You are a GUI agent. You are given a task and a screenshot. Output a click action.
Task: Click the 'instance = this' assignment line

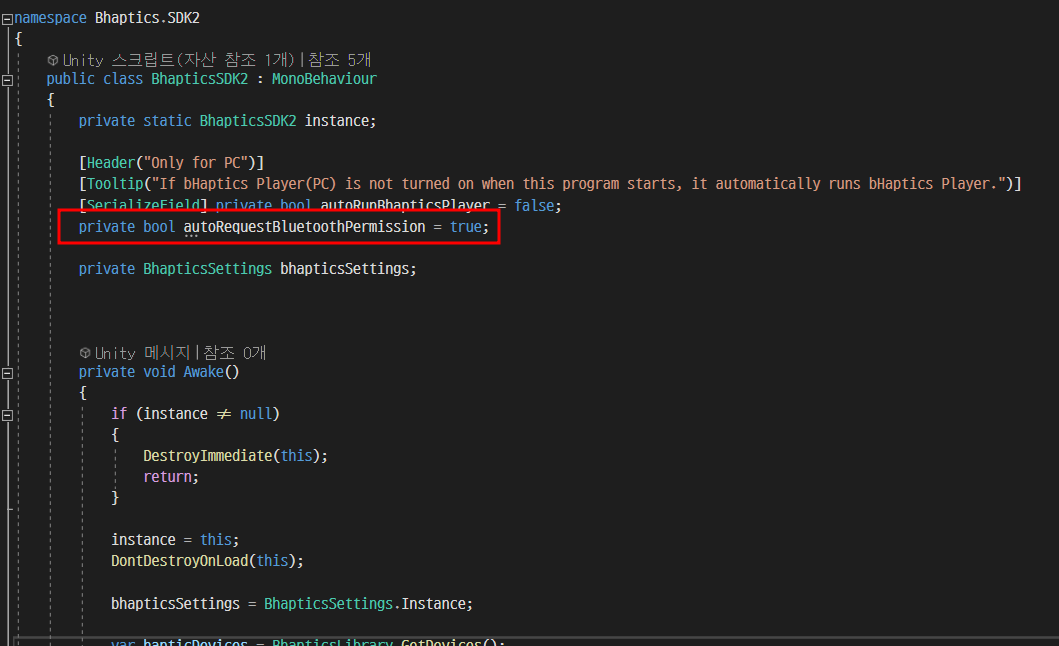pyautogui.click(x=175, y=539)
